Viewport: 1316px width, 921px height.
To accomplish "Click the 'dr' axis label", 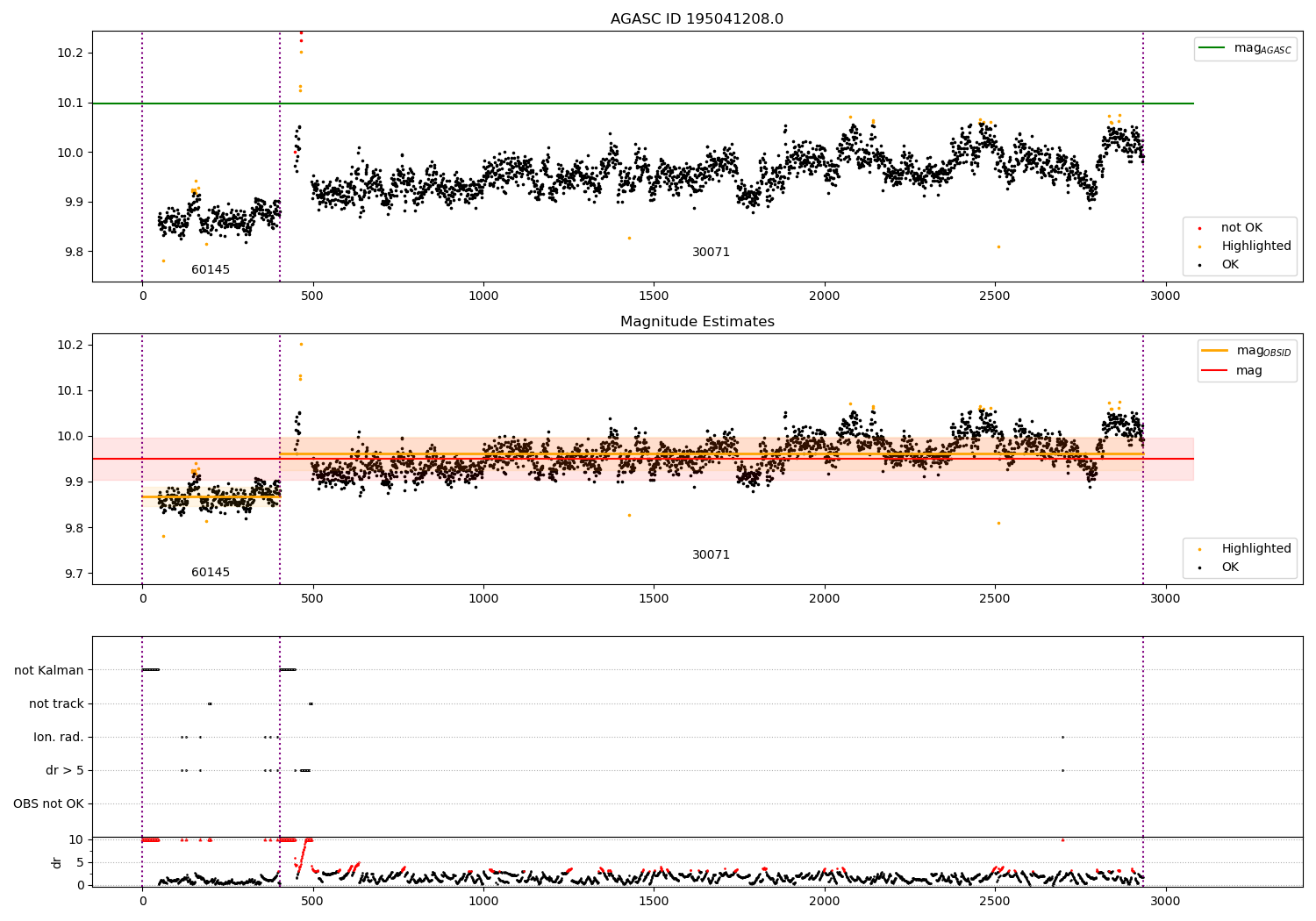I will coord(57,862).
